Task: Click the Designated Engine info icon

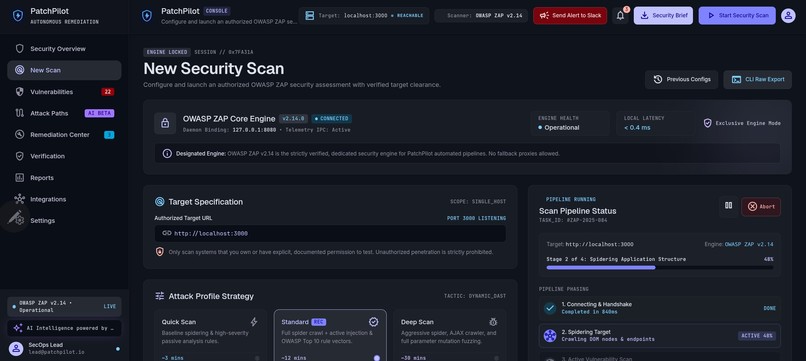Action: pyautogui.click(x=167, y=153)
